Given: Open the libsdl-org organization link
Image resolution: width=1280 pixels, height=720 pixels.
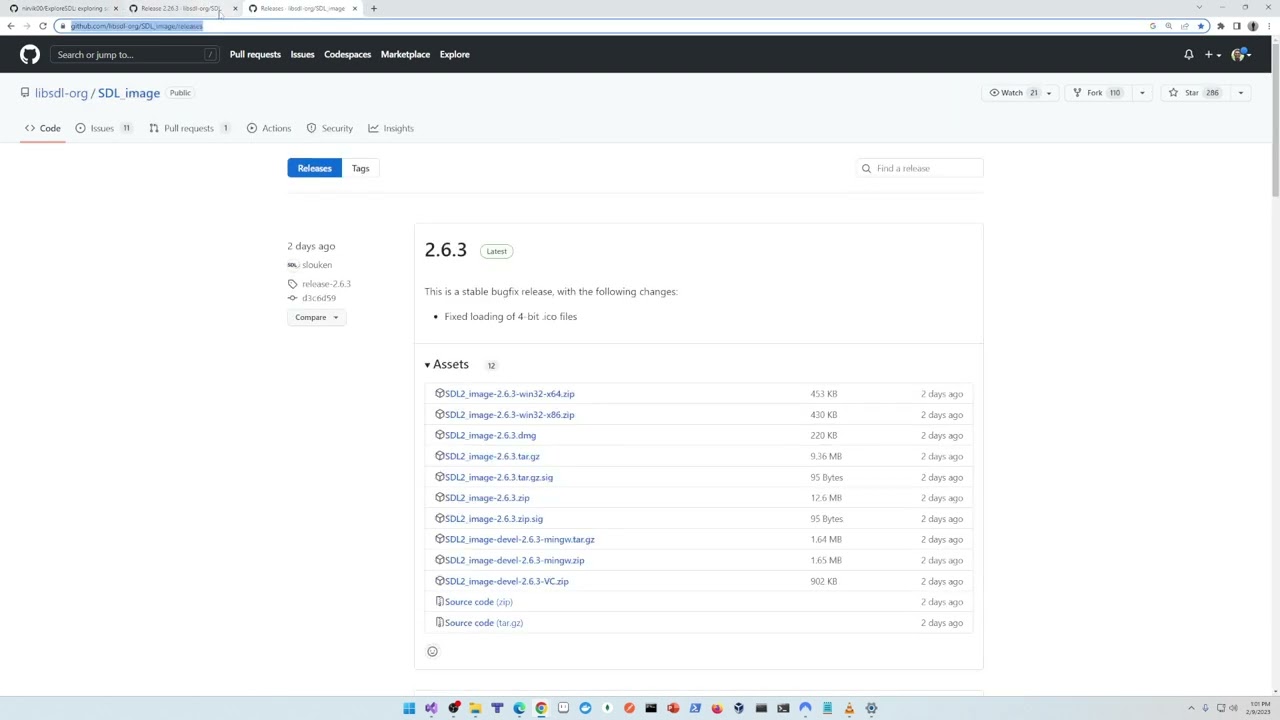Looking at the screenshot, I should coord(61,93).
